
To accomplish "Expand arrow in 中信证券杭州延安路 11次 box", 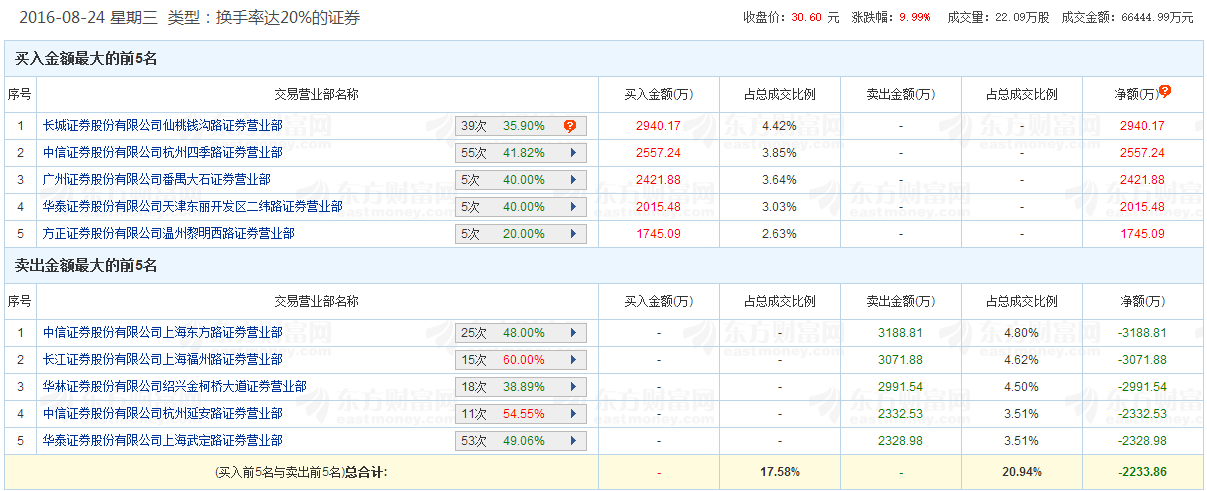I will coord(573,414).
